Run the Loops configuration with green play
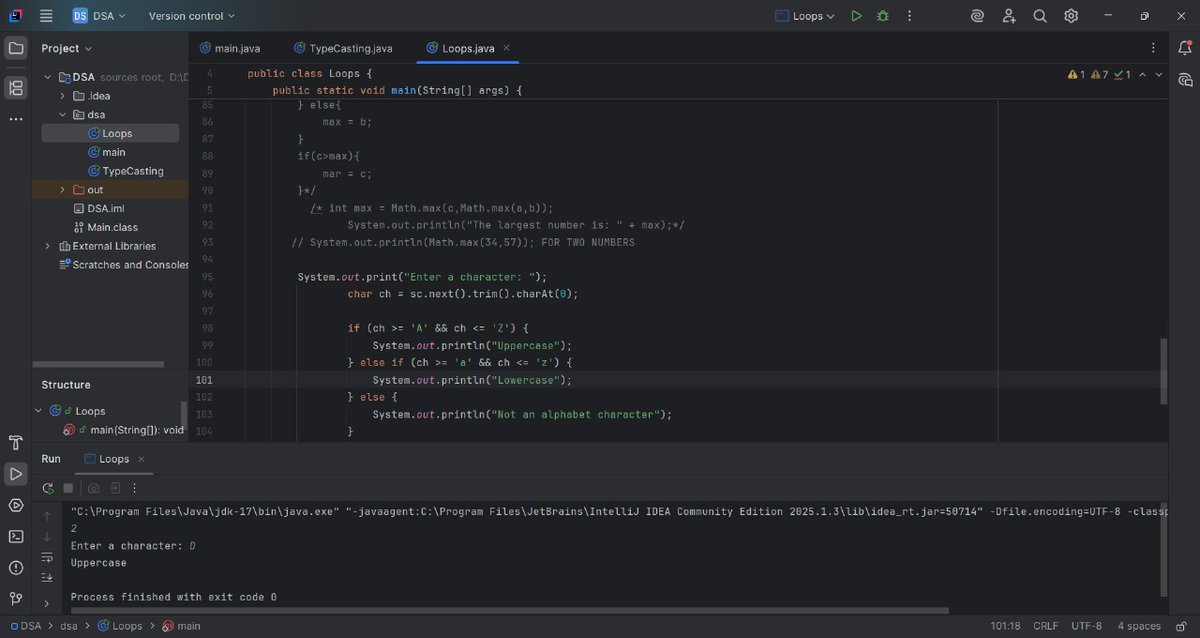This screenshot has width=1200, height=638. click(856, 16)
